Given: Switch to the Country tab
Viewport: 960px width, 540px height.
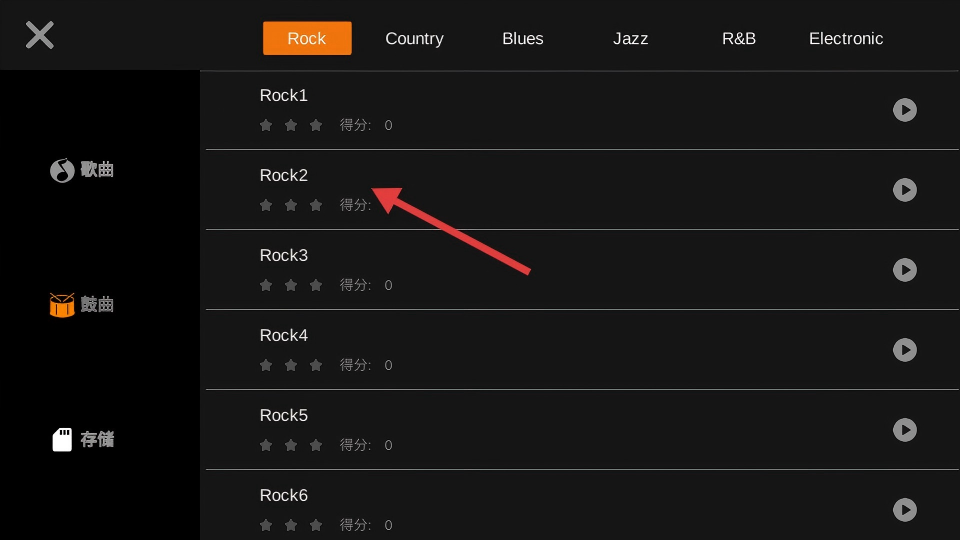Looking at the screenshot, I should coord(414,39).
